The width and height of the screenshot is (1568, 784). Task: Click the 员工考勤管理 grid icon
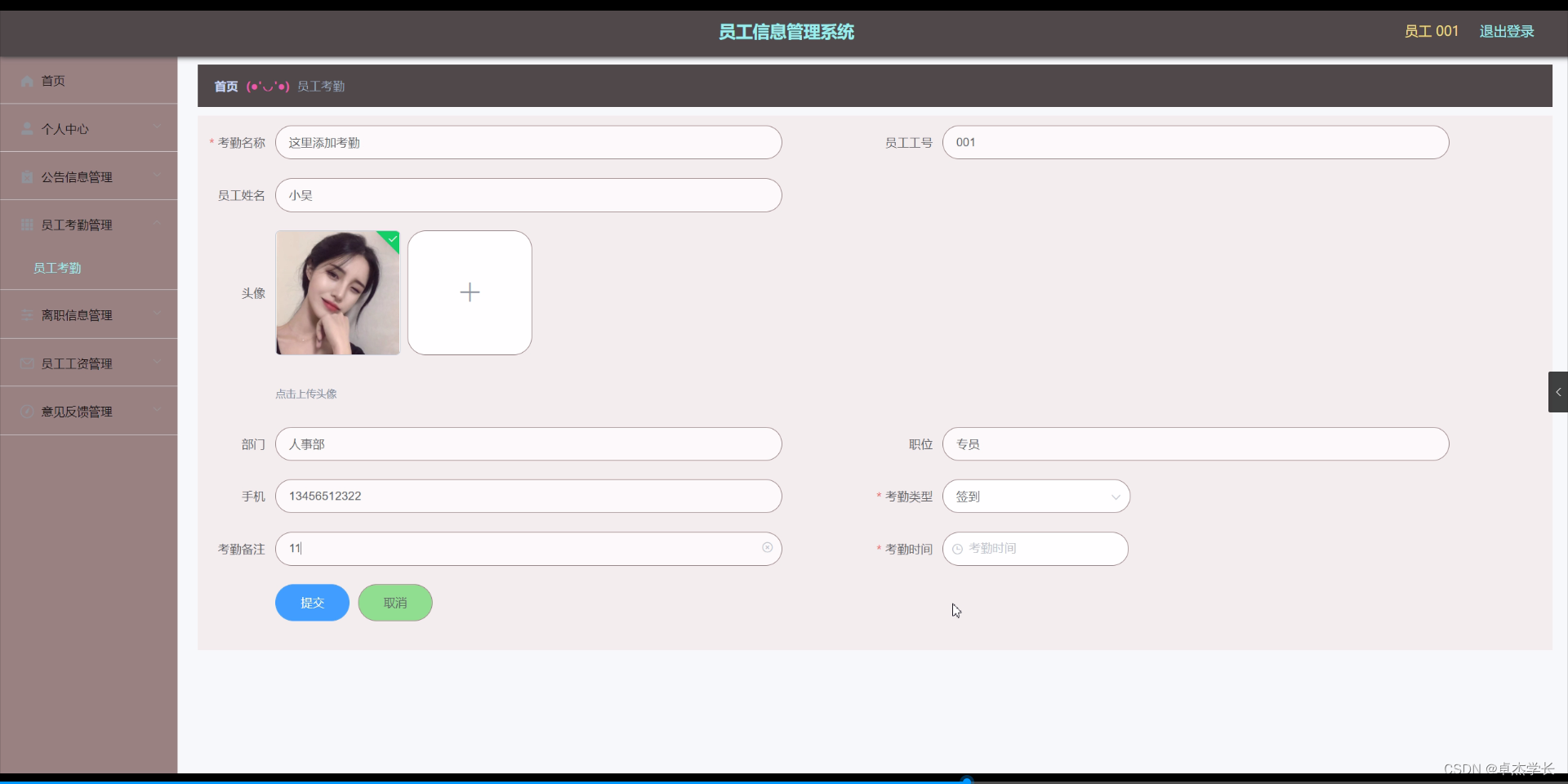(x=25, y=225)
